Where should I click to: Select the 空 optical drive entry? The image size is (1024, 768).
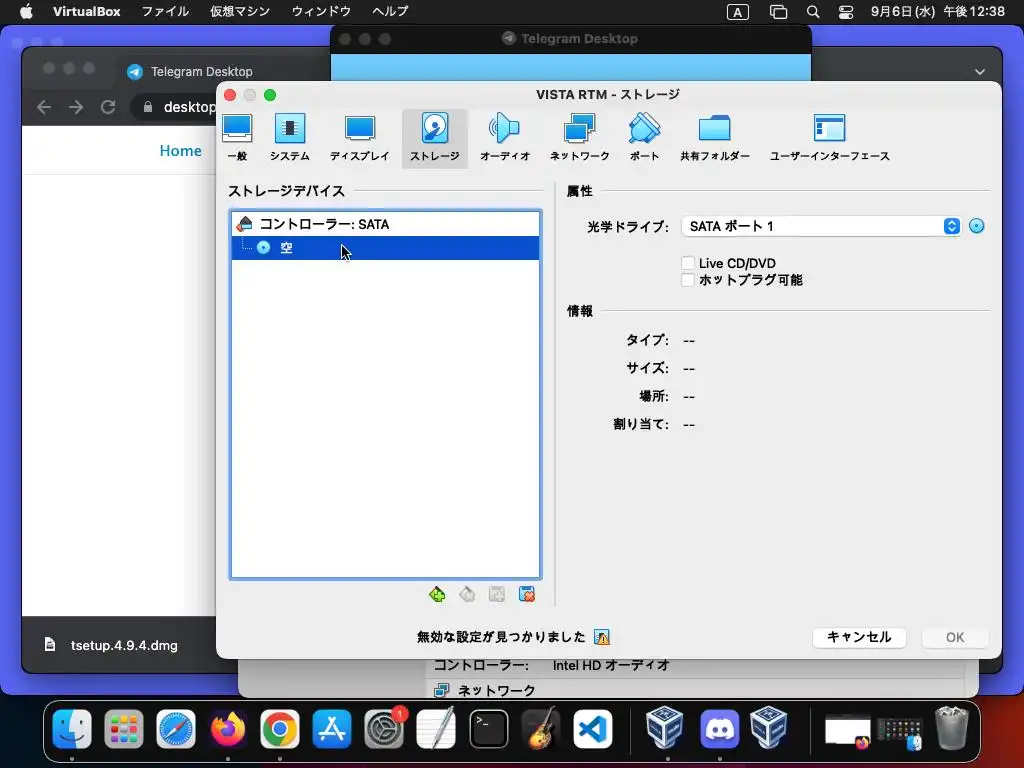click(x=385, y=248)
